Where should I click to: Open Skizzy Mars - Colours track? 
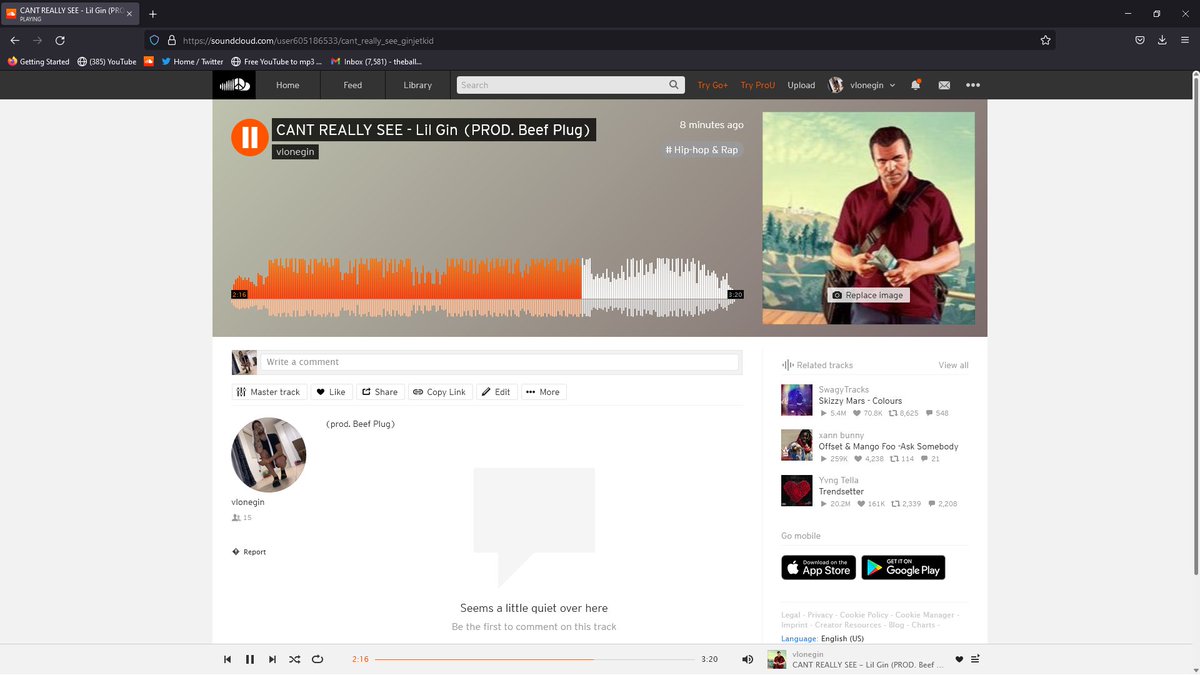(x=860, y=401)
